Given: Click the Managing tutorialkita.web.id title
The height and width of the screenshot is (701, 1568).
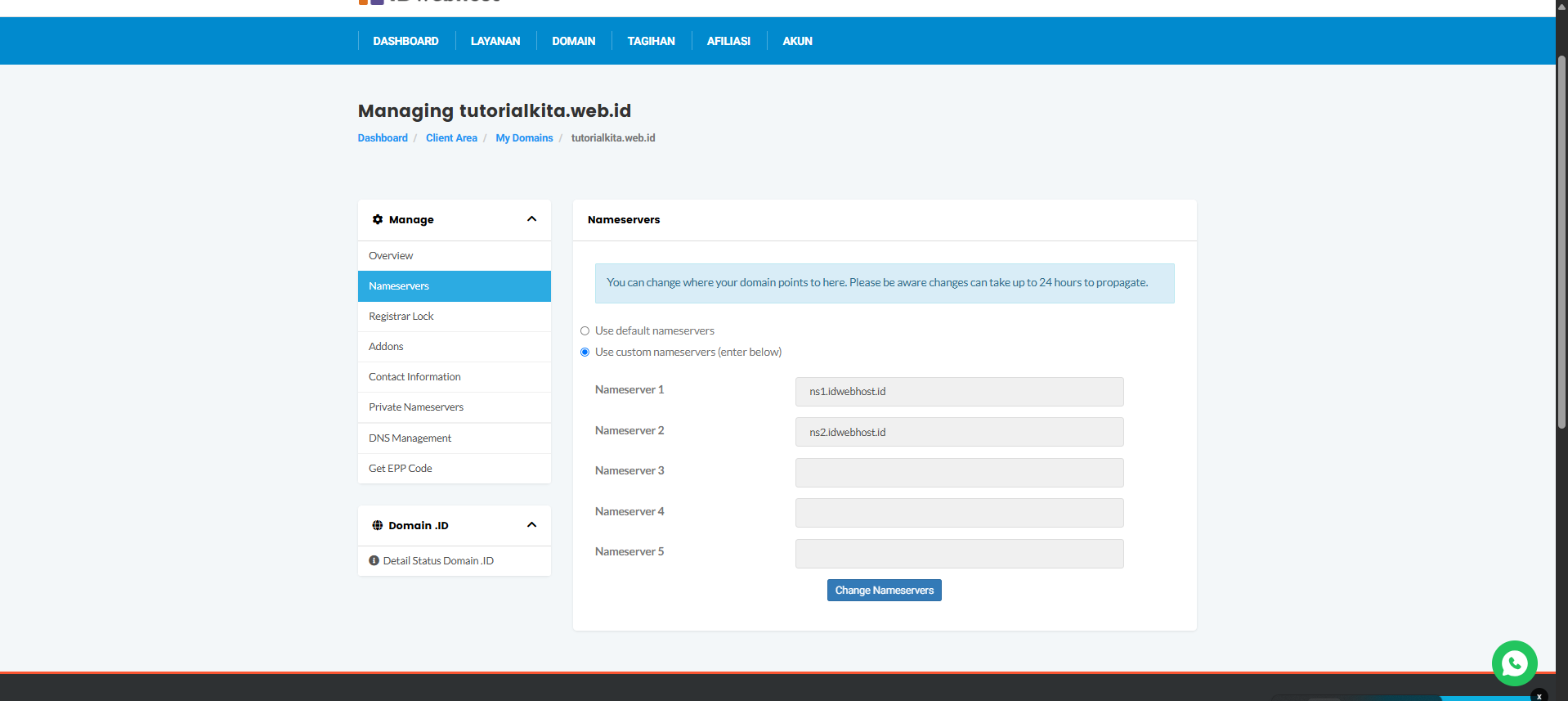Looking at the screenshot, I should coord(495,110).
